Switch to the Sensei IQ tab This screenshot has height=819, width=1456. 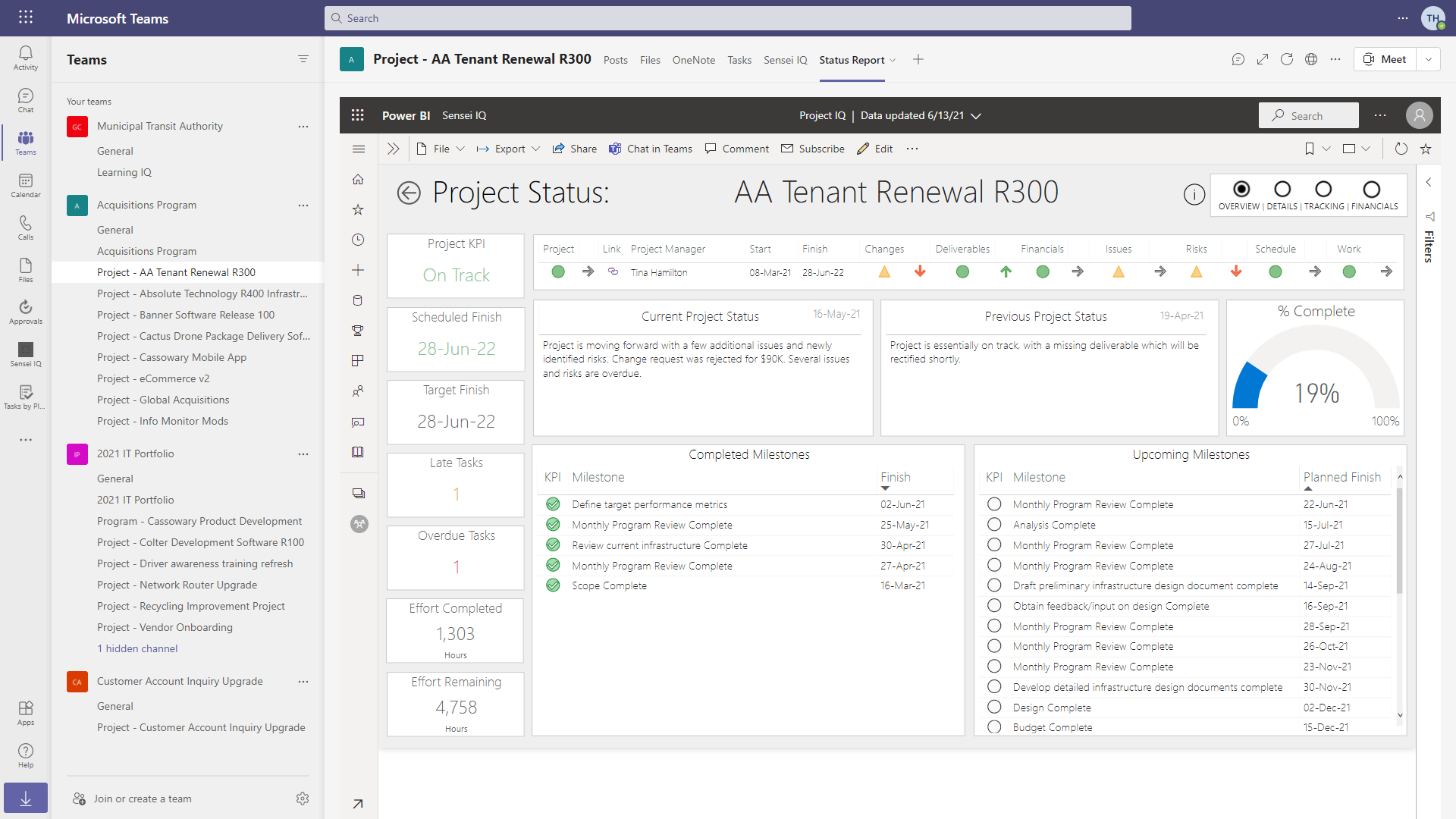click(786, 60)
